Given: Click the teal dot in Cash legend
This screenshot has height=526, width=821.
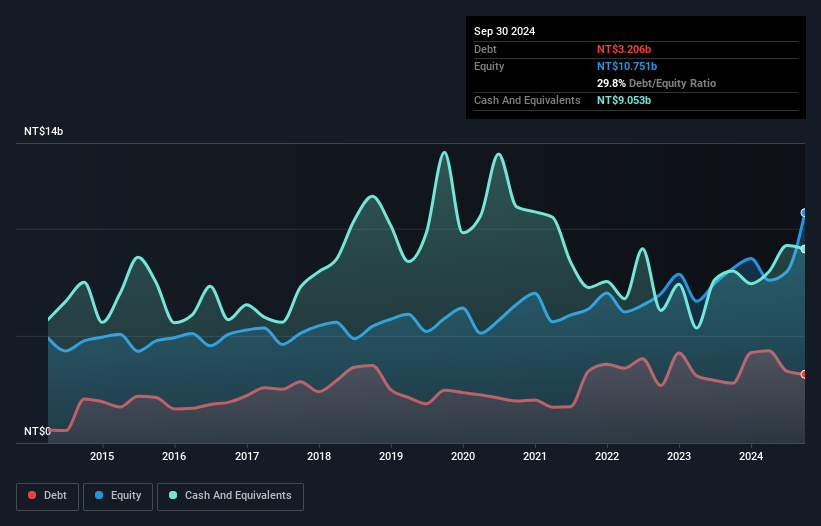Looking at the screenshot, I should tap(174, 496).
